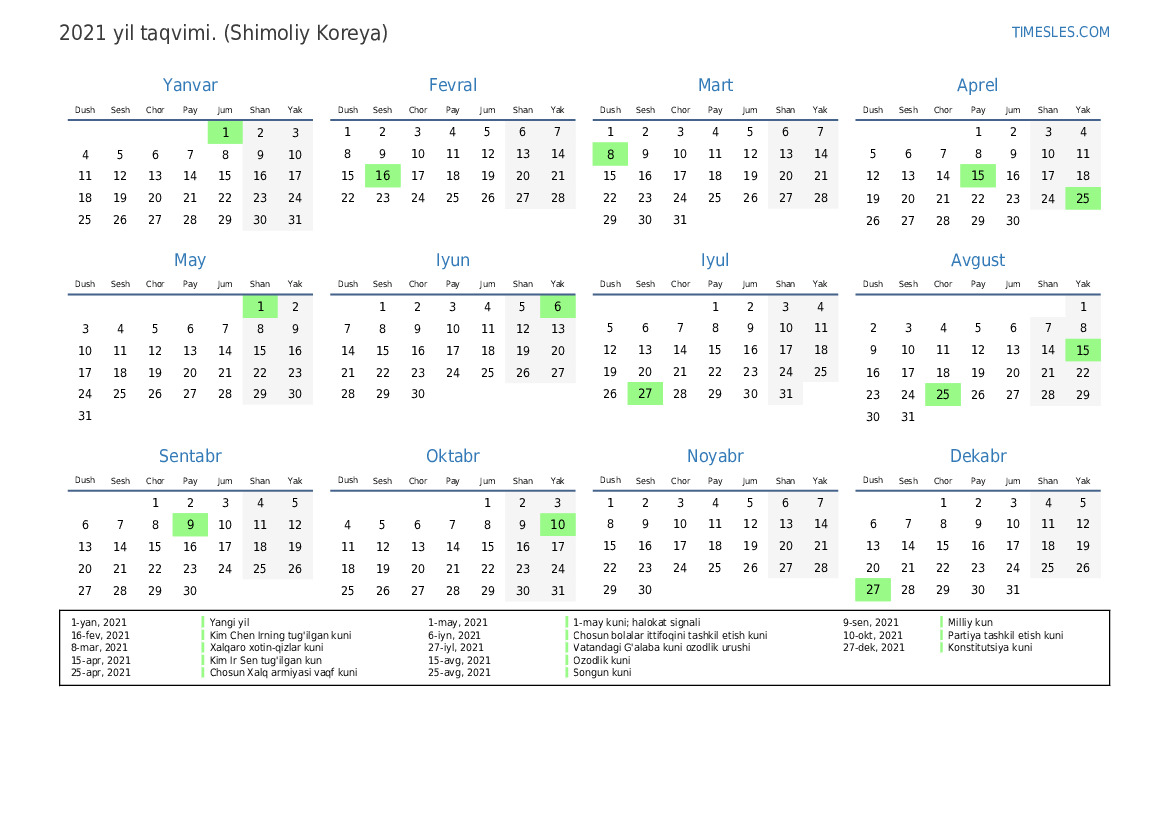This screenshot has height=827, width=1169.
Task: Click highlighted 10 in Oktabr
Action: 558,525
